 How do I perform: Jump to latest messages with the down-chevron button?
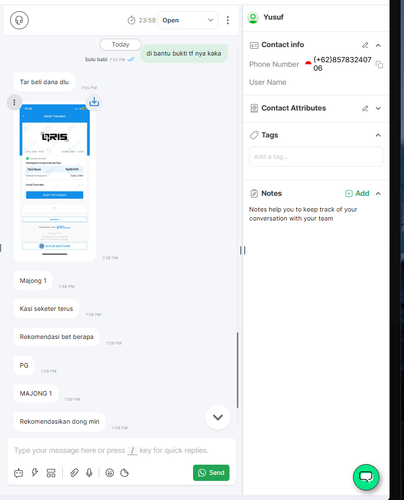coord(218,417)
